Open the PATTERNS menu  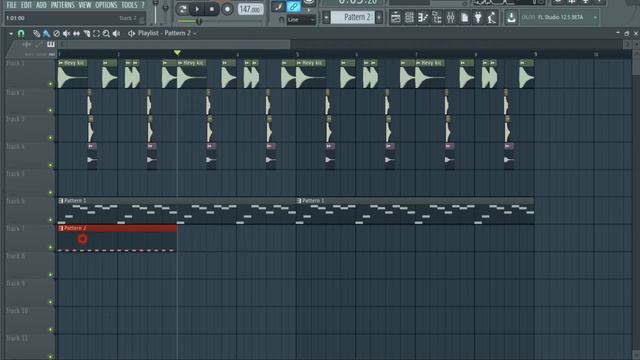[x=62, y=5]
